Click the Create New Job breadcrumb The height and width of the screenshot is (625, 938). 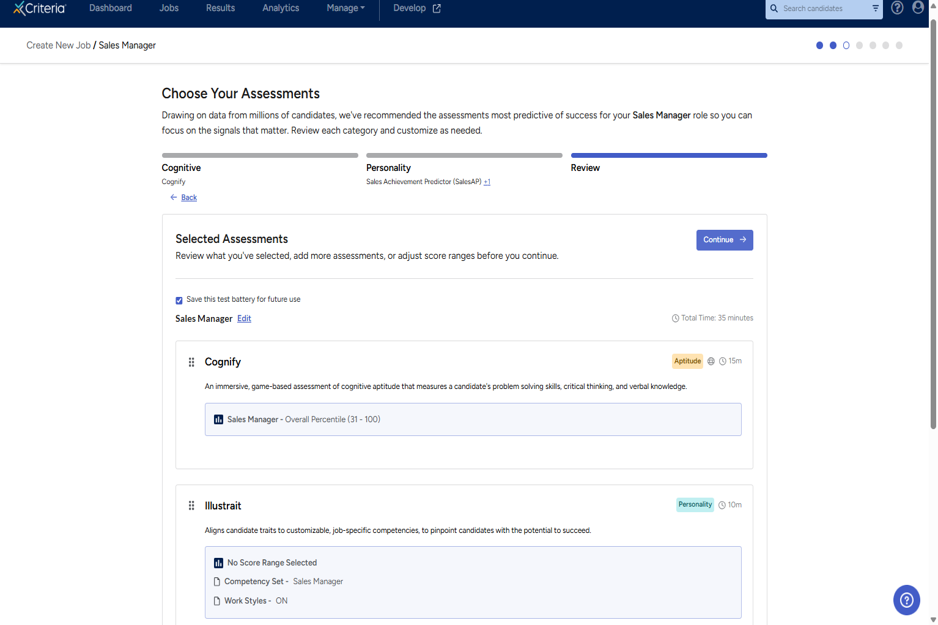coord(58,45)
